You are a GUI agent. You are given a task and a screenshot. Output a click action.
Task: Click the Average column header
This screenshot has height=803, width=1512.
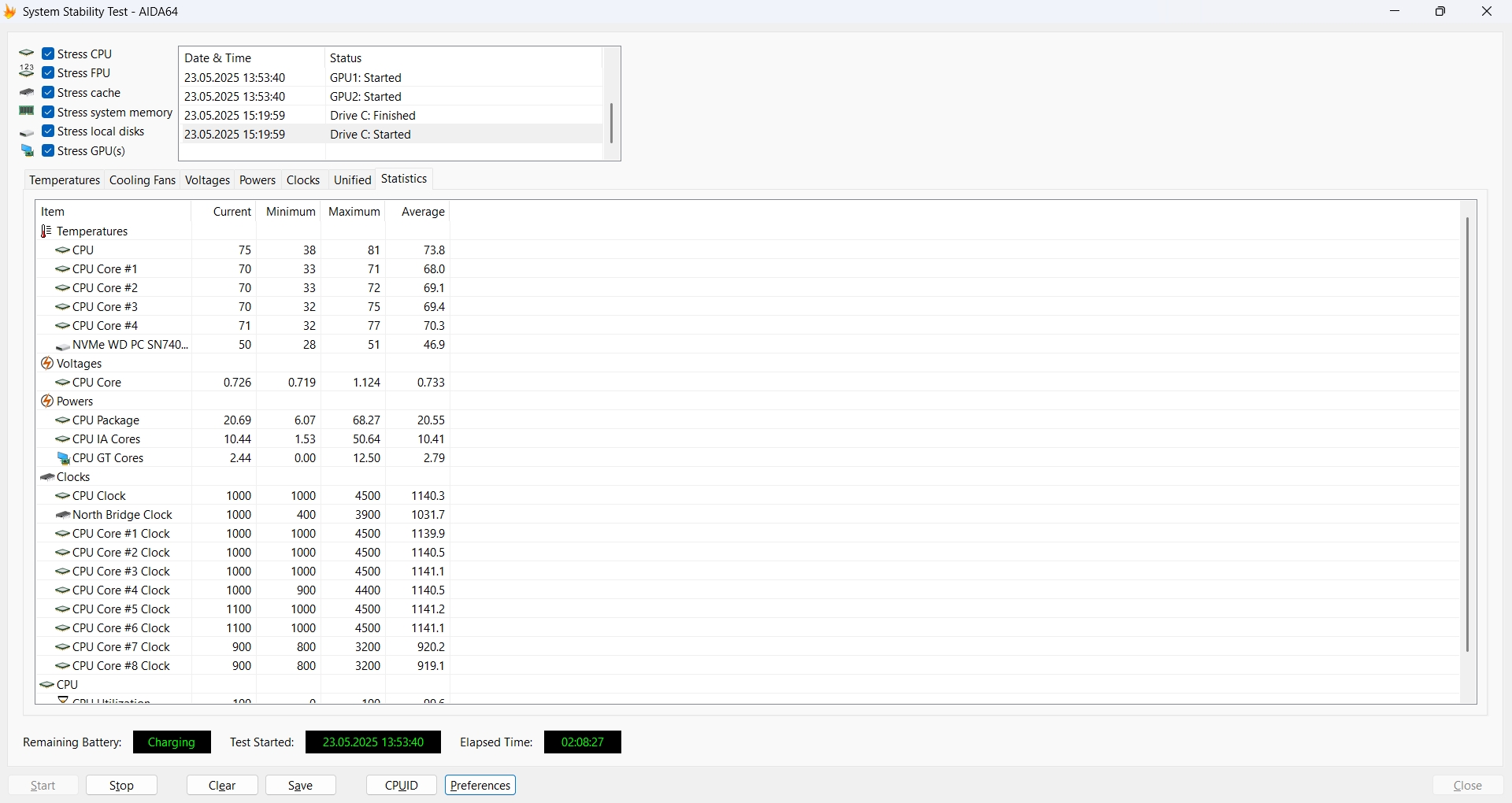419,212
